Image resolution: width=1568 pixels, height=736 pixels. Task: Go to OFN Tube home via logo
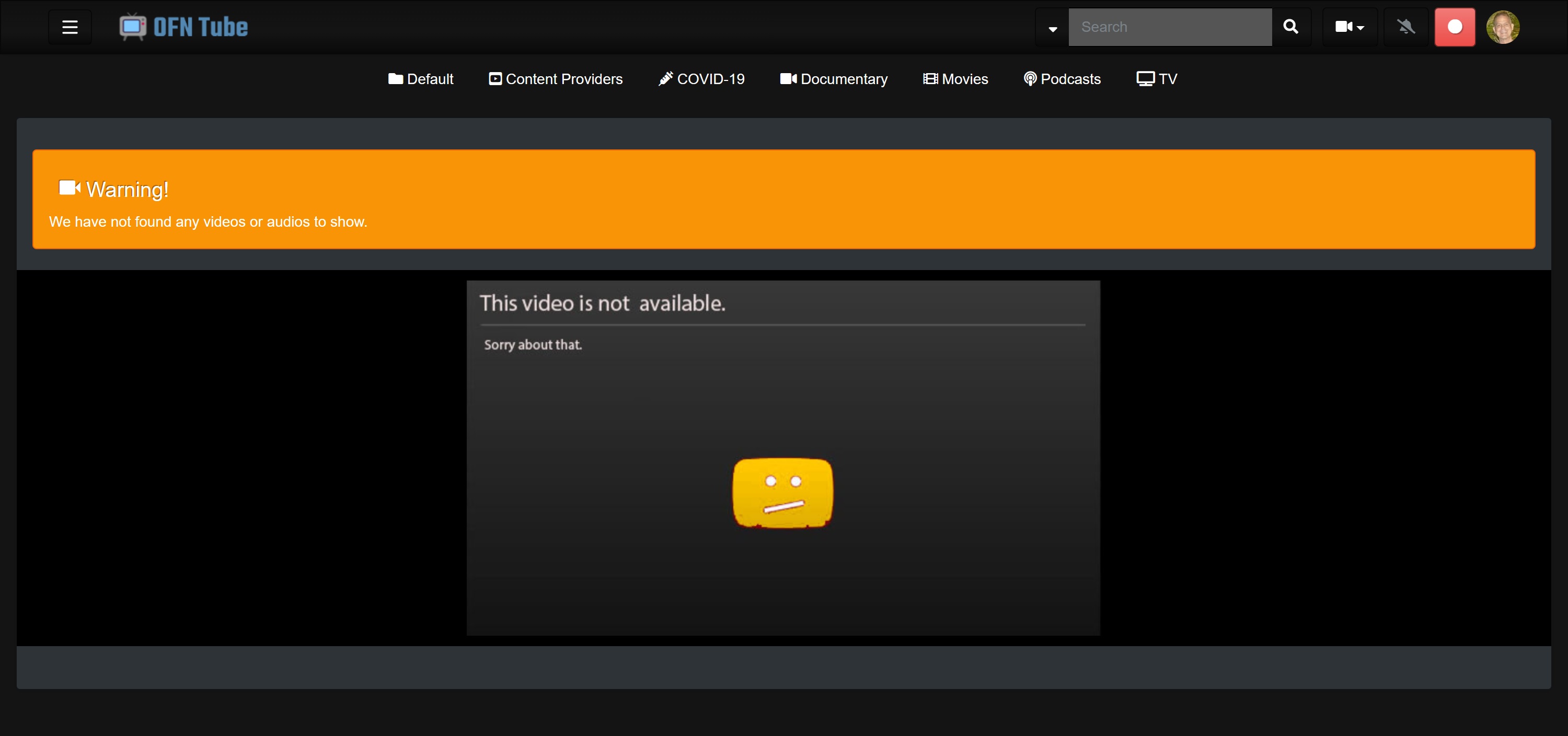(x=183, y=27)
